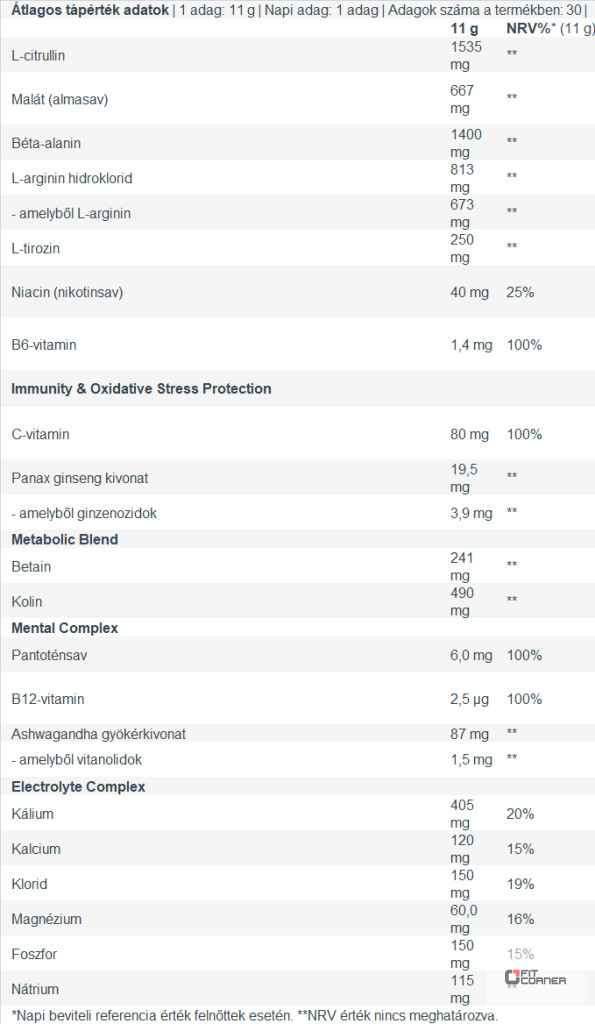Click the footnote about Napi beviteli referencia
This screenshot has width=595, height=1024.
pos(255,1016)
